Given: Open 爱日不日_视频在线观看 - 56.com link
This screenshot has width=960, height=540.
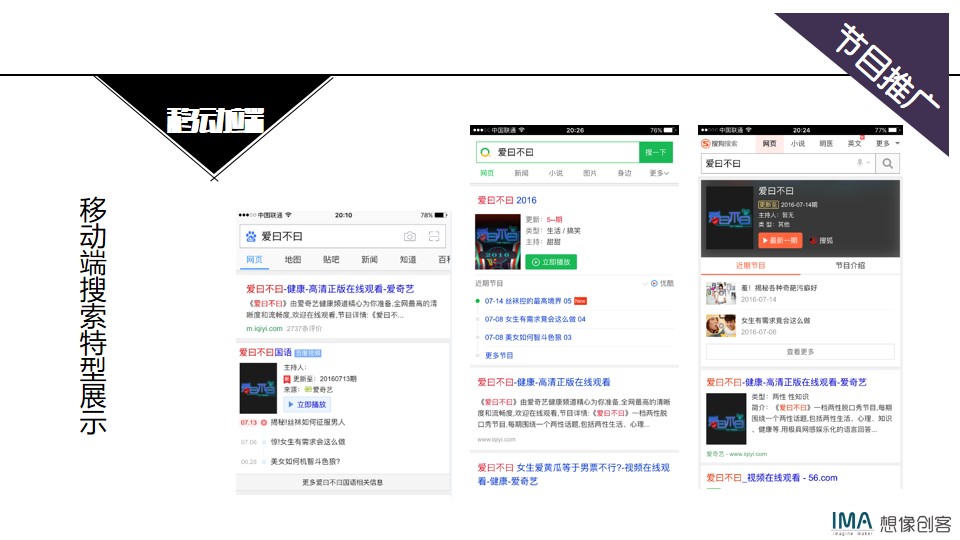Looking at the screenshot, I should pos(771,478).
